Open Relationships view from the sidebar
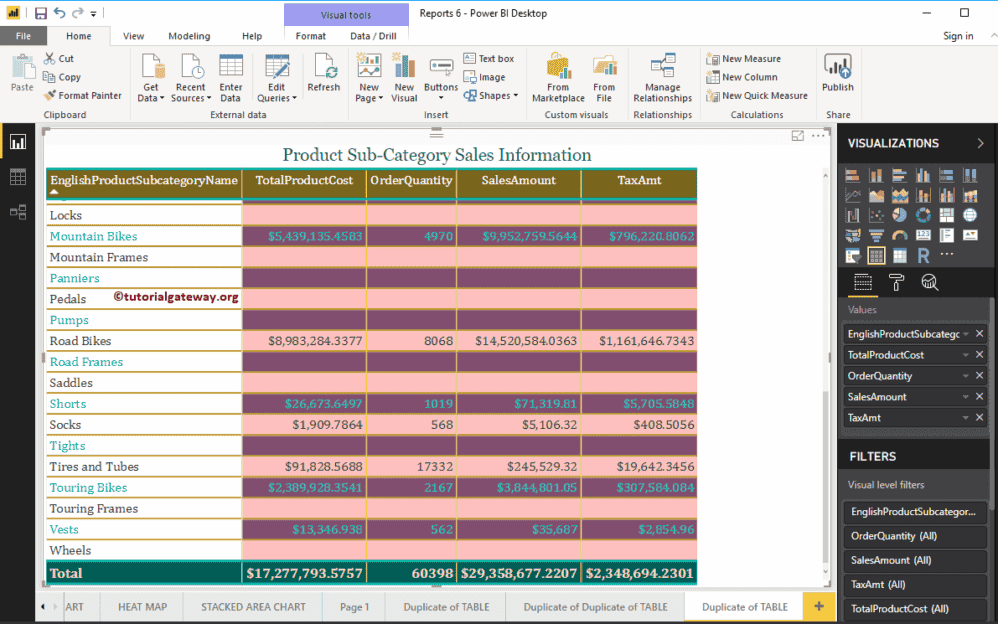This screenshot has width=998, height=624. [17, 212]
